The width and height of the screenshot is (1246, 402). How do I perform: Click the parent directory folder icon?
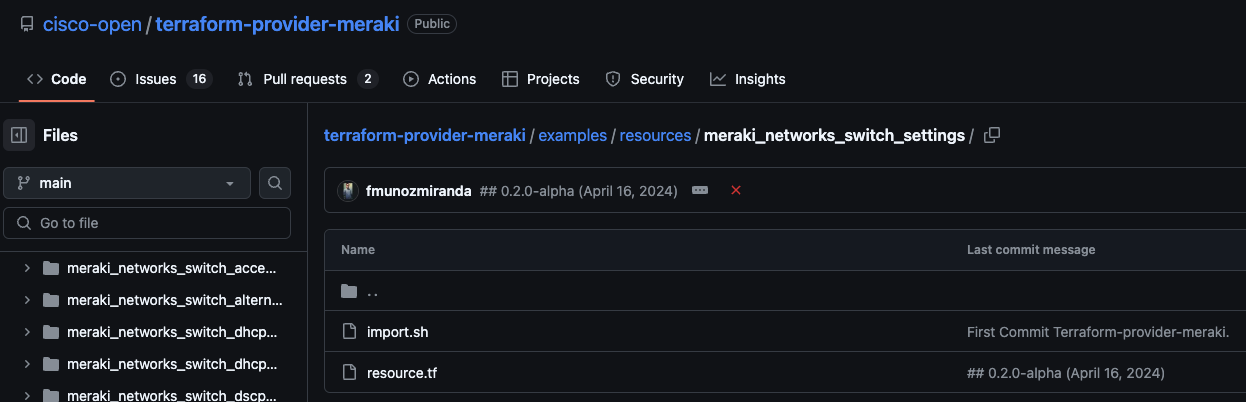349,291
